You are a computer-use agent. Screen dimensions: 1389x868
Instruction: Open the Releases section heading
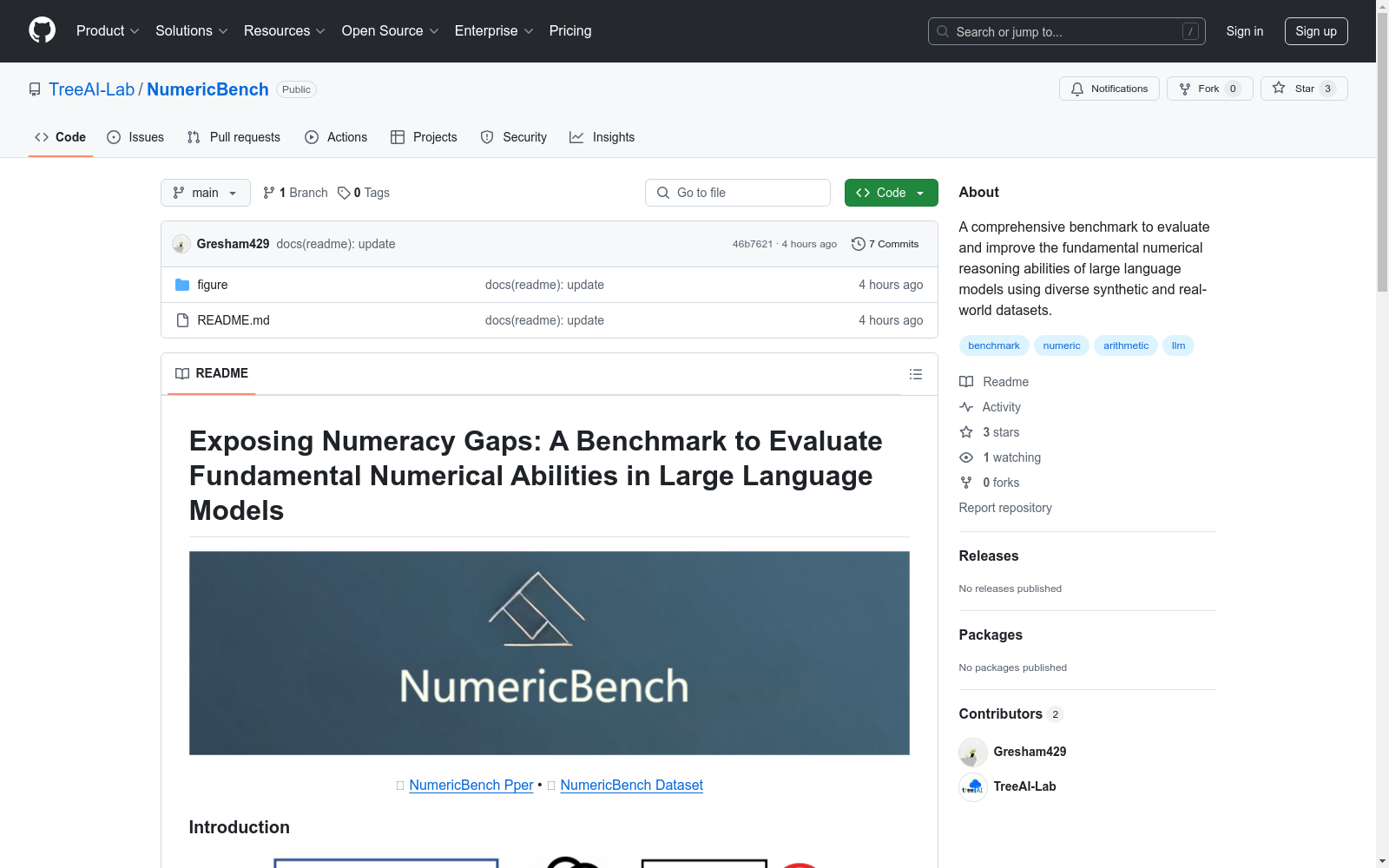(989, 556)
